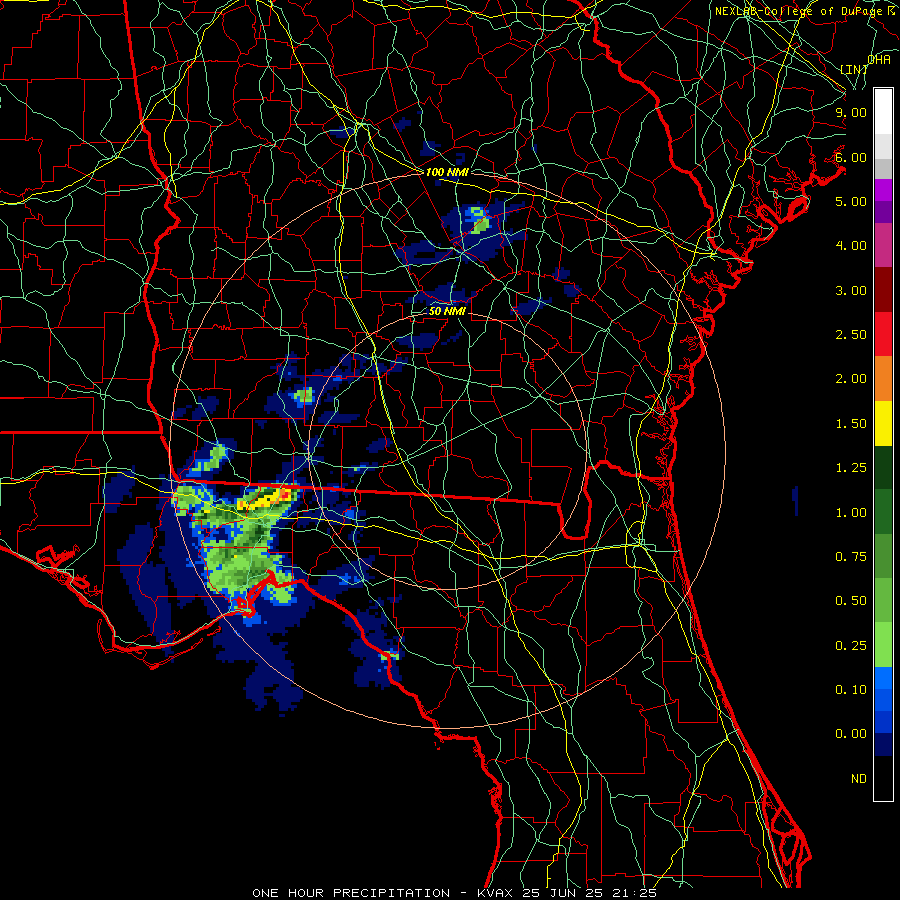Click the 0.50 legend value
The height and width of the screenshot is (900, 900).
pos(851,601)
